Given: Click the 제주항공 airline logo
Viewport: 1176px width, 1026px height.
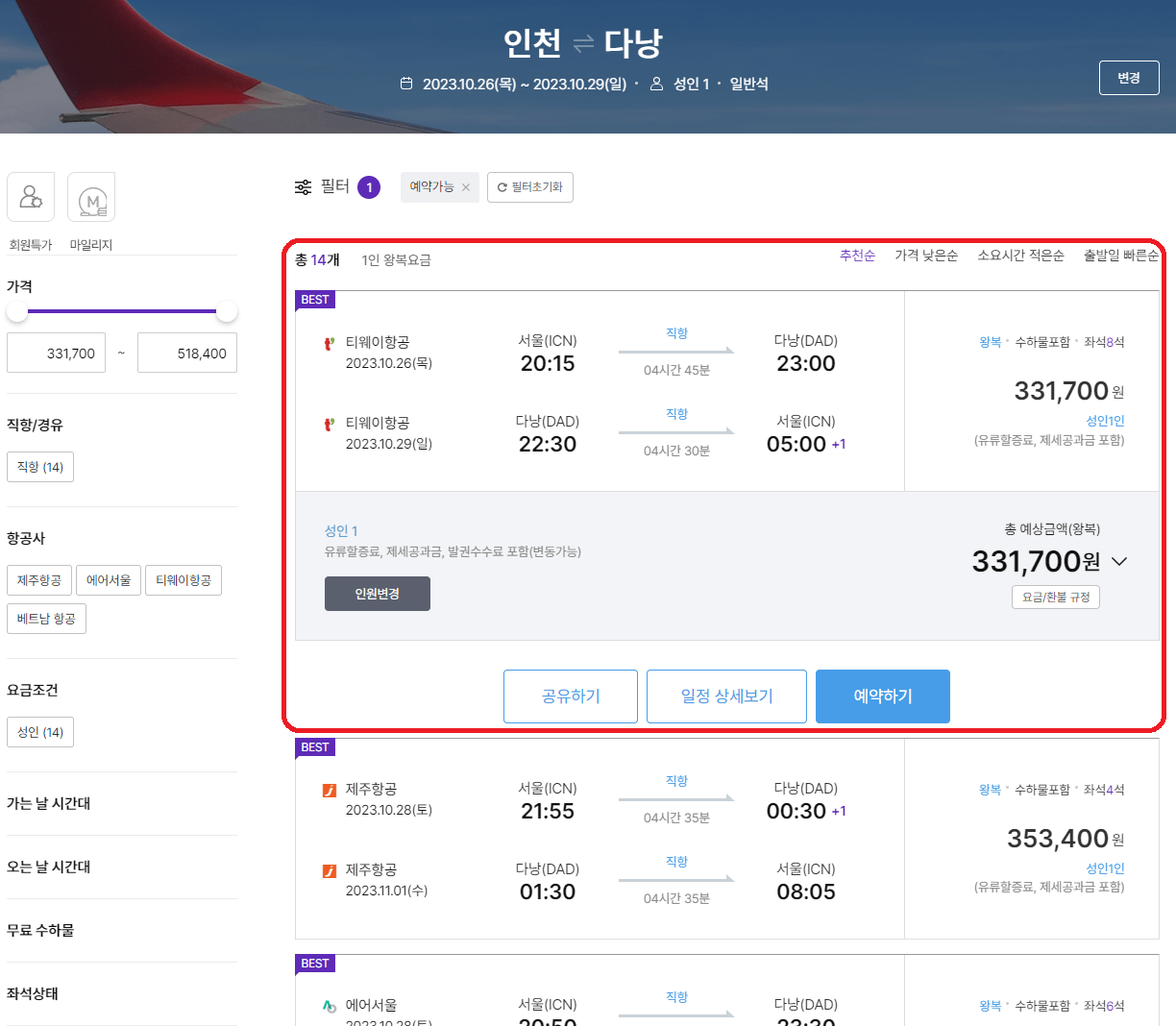Looking at the screenshot, I should point(330,790).
